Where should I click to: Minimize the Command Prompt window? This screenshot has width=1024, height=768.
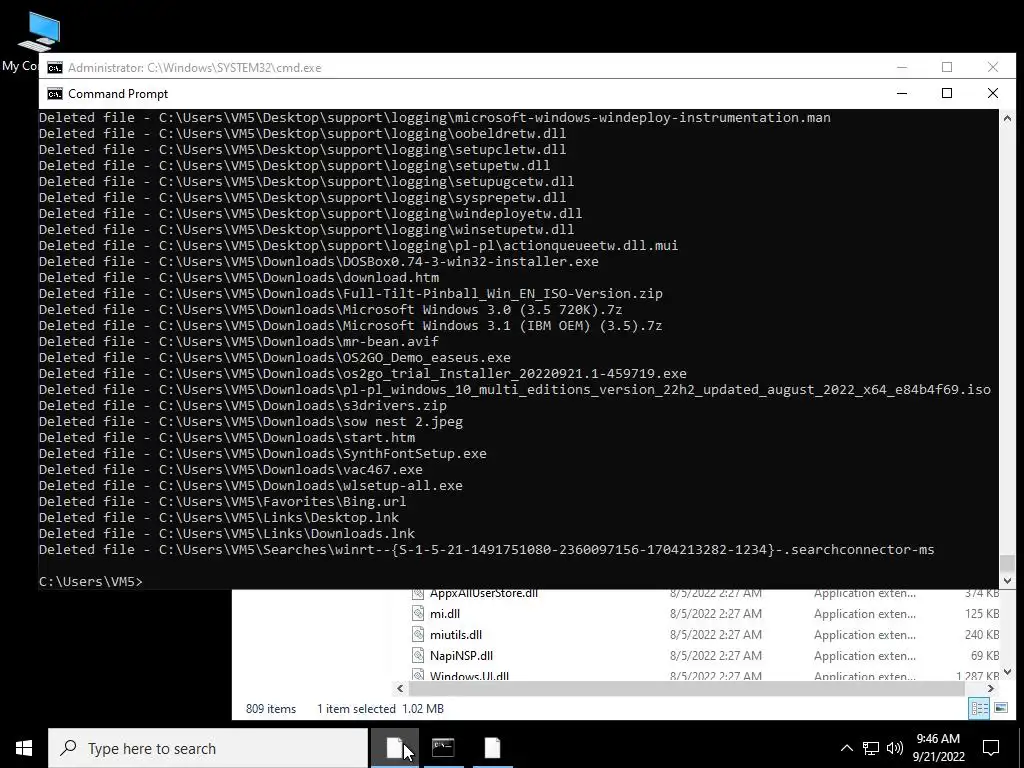pyautogui.click(x=902, y=93)
